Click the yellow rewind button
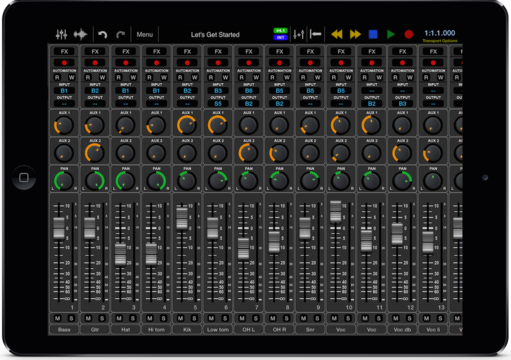 [x=337, y=34]
